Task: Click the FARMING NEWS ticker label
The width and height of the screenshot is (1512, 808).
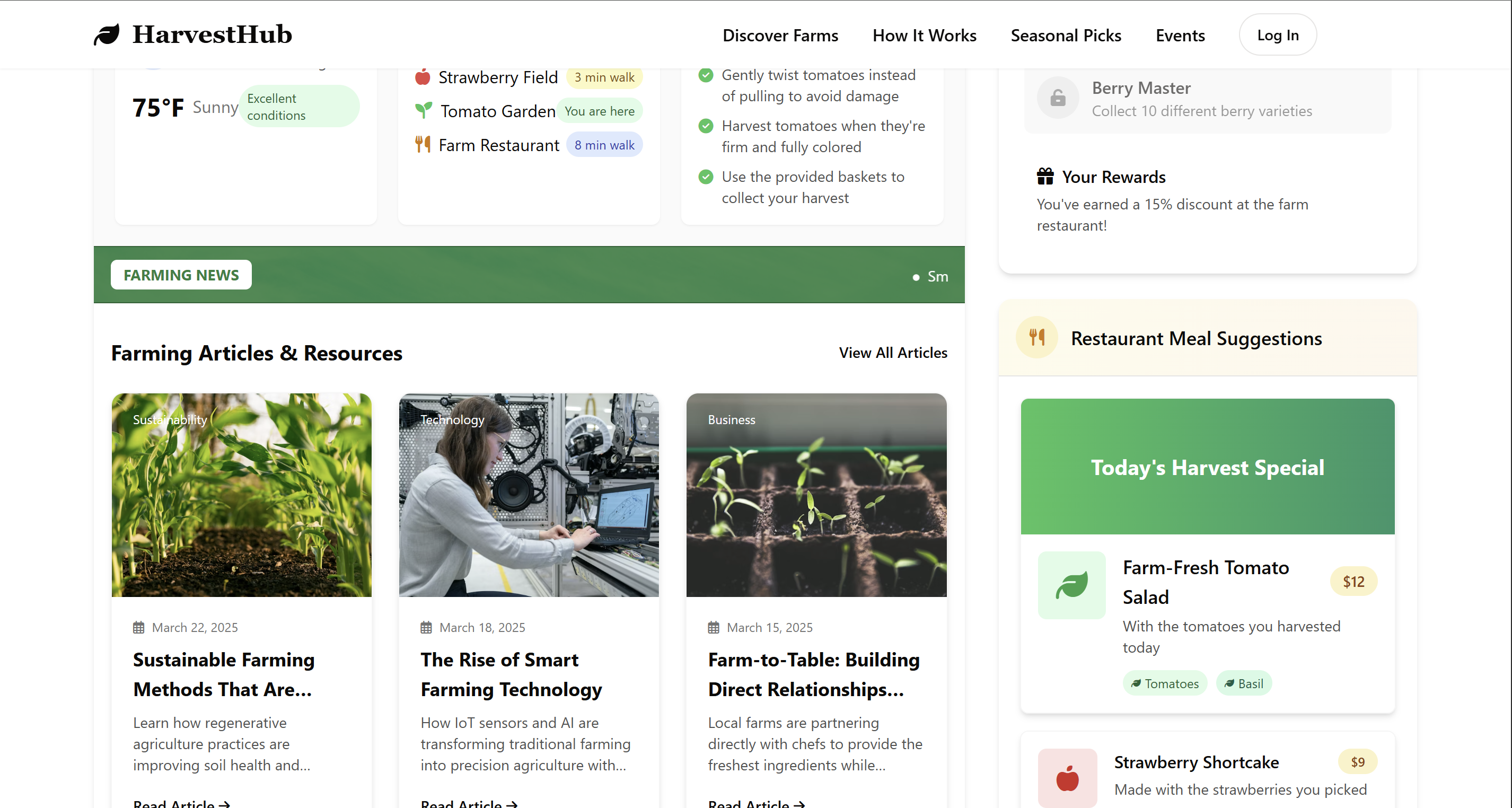Action: [x=181, y=275]
